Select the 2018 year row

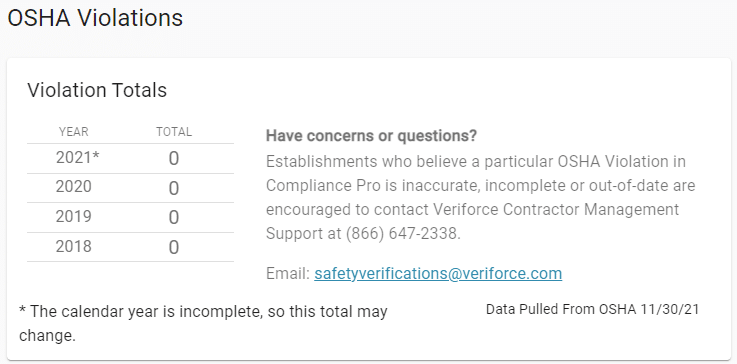[x=130, y=247]
